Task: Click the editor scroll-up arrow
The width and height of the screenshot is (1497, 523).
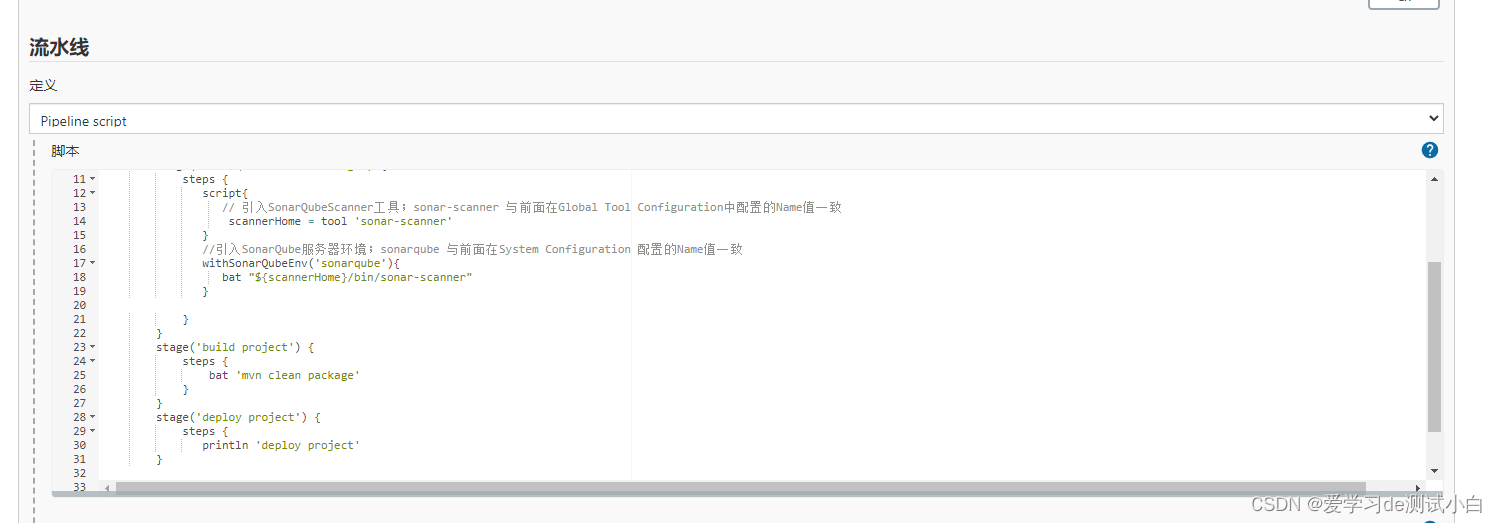Action: [1434, 178]
